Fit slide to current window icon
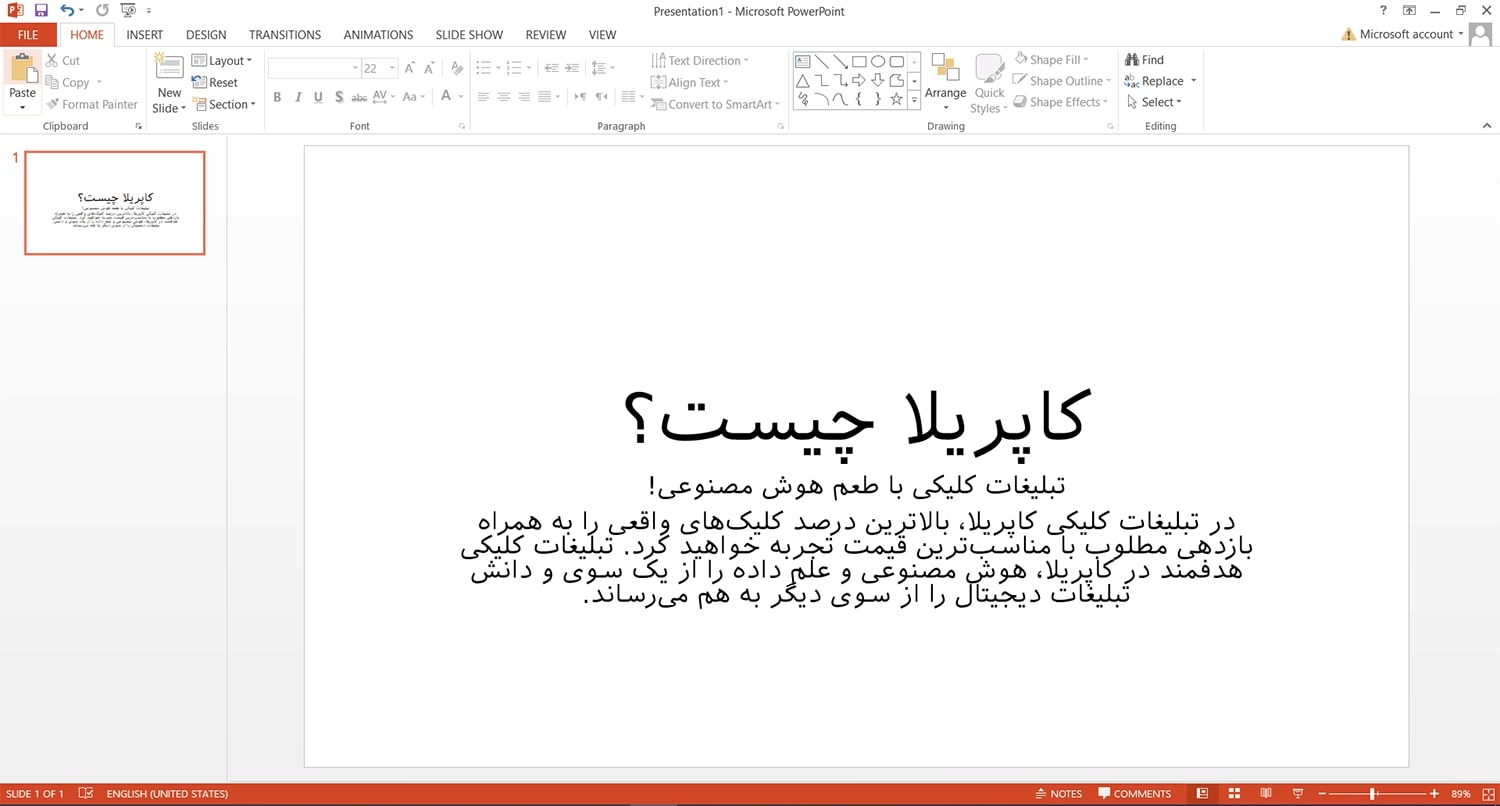The height and width of the screenshot is (806, 1500). (x=1488, y=794)
